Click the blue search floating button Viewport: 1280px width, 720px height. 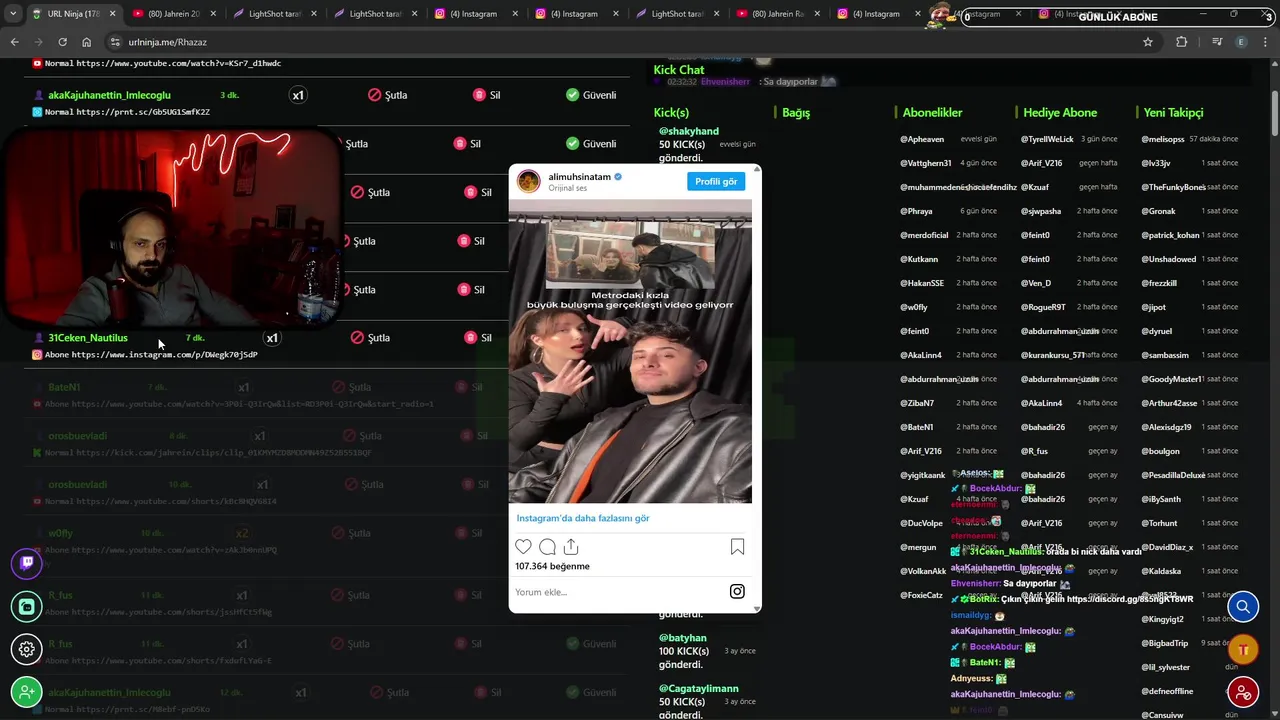tap(1243, 606)
